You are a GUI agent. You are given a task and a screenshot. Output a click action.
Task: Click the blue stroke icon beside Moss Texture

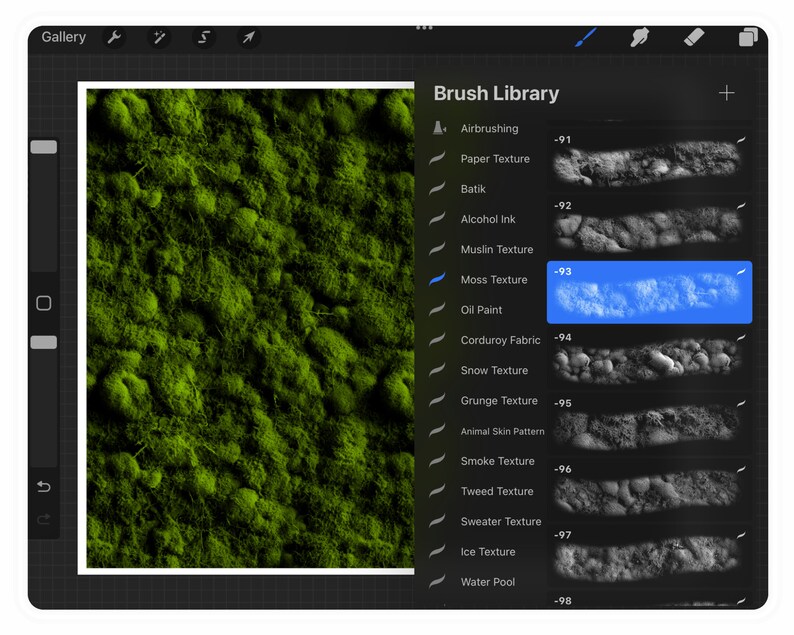point(438,279)
